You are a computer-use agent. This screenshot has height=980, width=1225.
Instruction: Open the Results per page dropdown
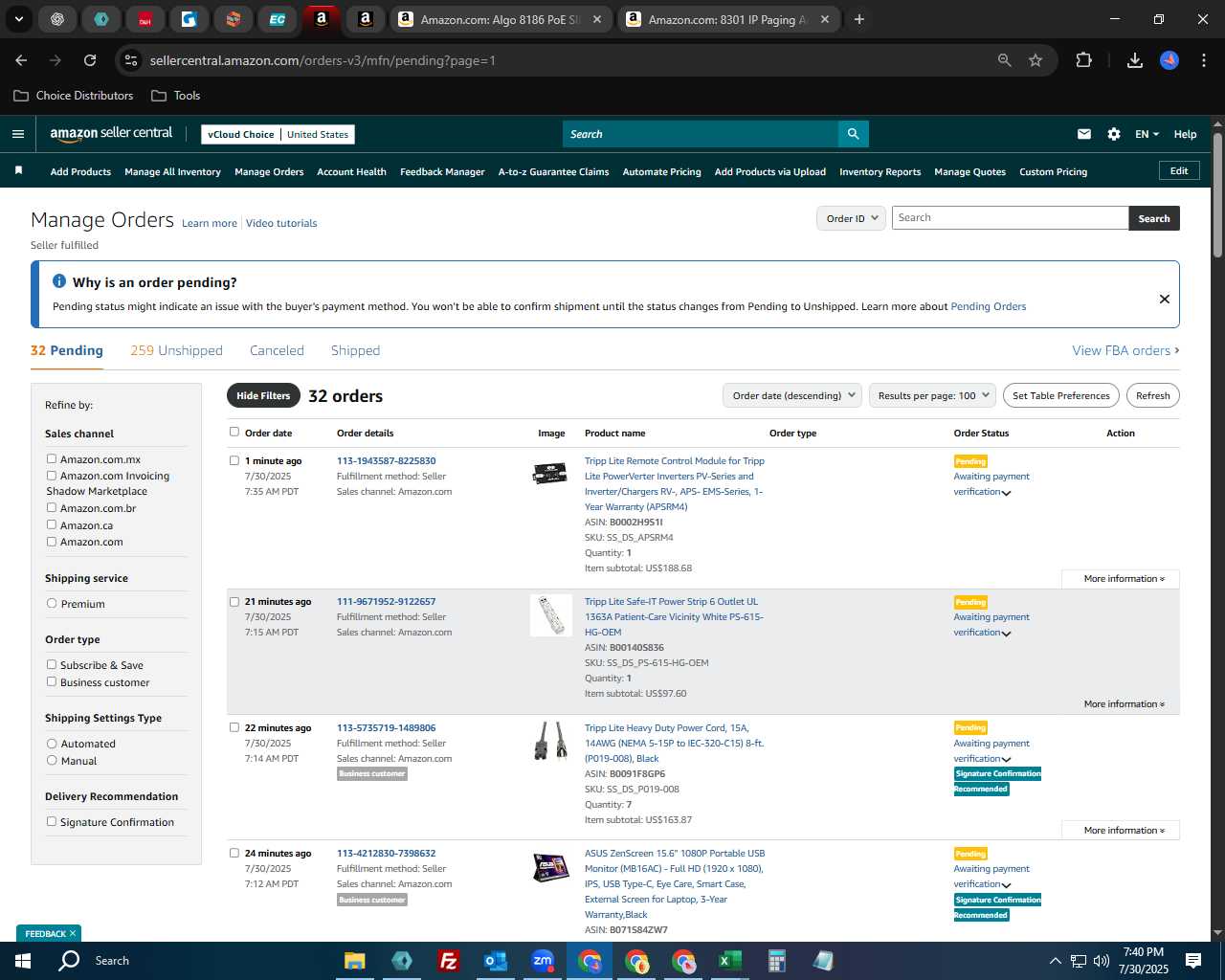[x=933, y=395]
